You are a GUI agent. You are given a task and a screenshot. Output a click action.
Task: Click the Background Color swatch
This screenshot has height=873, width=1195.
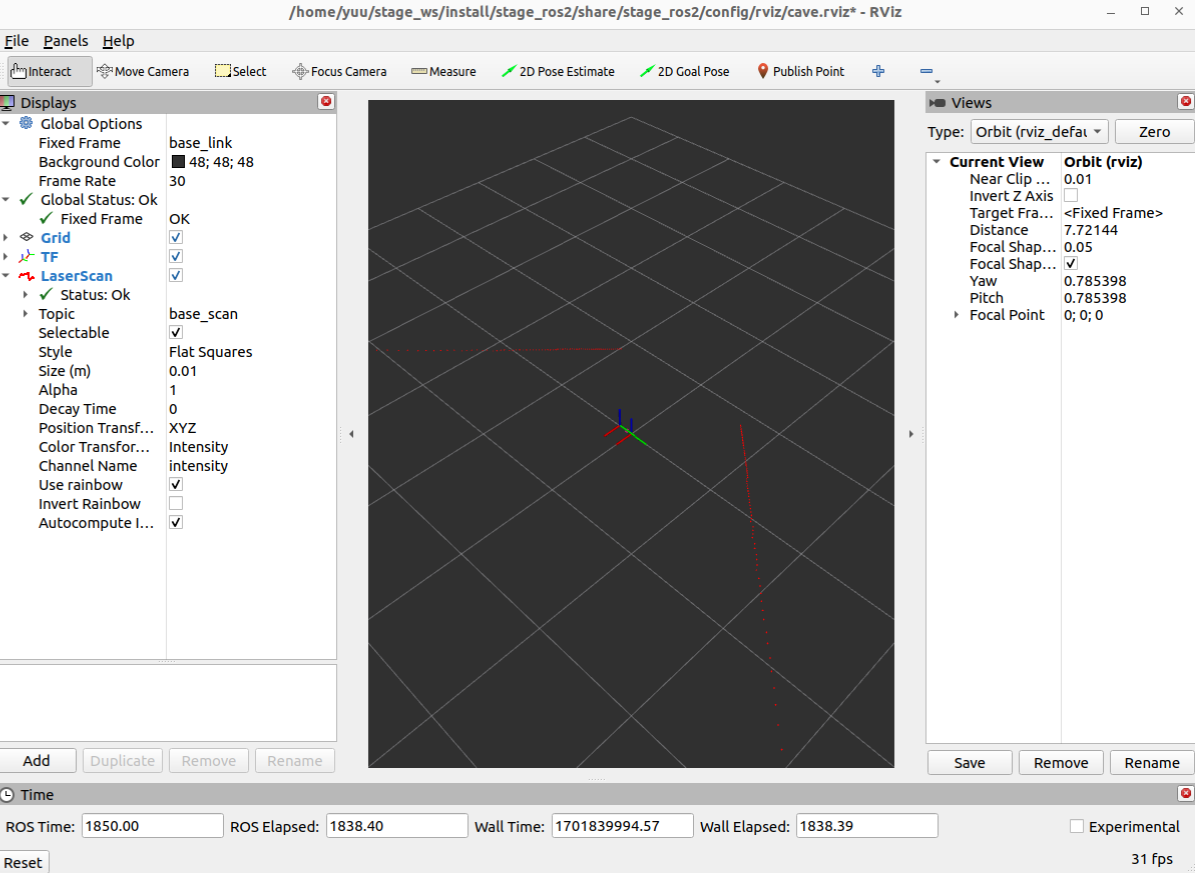tap(178, 162)
